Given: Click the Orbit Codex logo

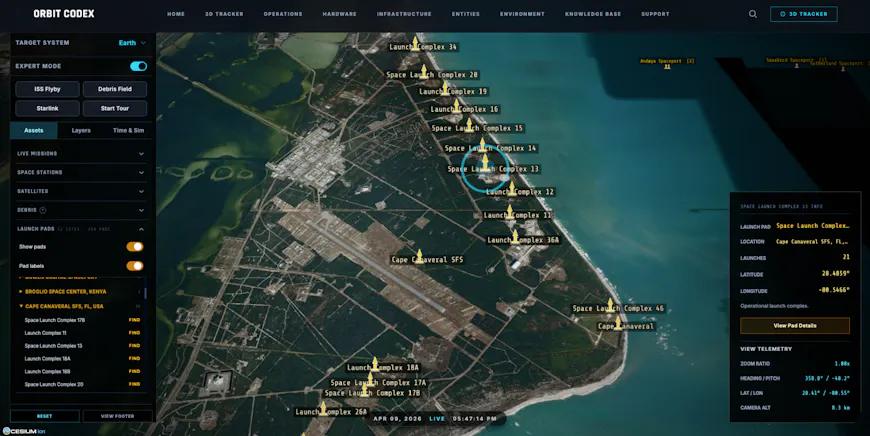Looking at the screenshot, I should pos(64,14).
